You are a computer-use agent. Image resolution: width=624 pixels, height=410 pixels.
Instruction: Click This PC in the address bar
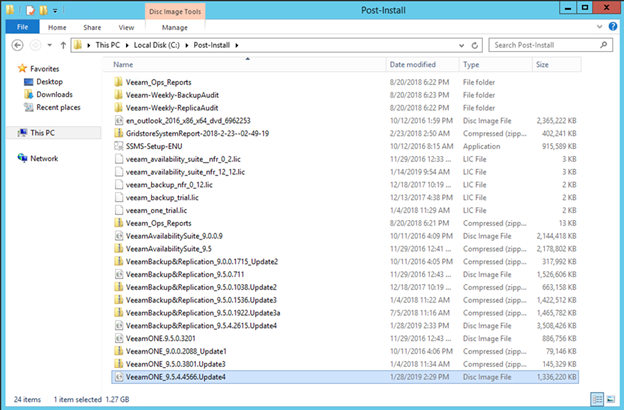[x=107, y=45]
